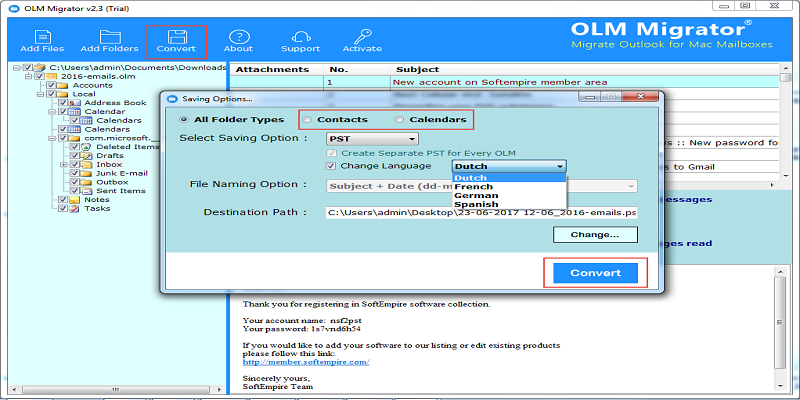Click the Convert floppy-disk toolbar icon
Viewport: 800px width, 400px height.
[x=178, y=37]
